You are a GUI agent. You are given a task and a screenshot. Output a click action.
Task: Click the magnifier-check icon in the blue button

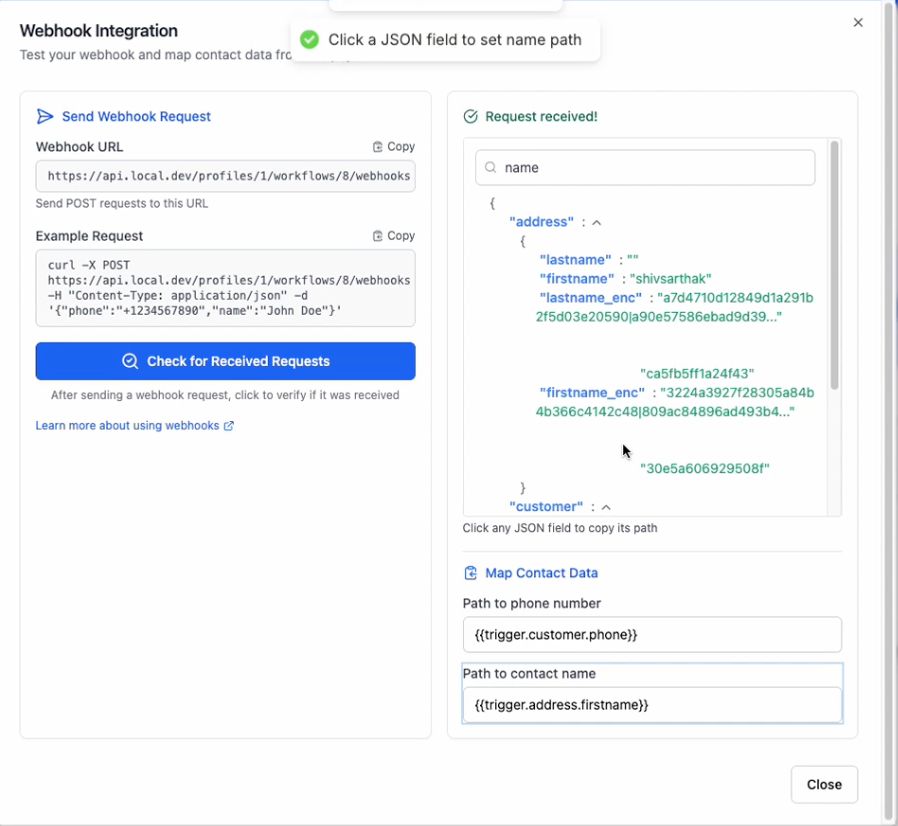[x=130, y=361]
